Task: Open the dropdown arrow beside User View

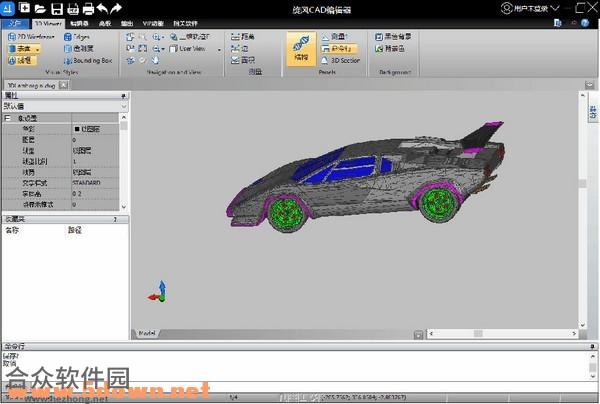Action: point(219,49)
